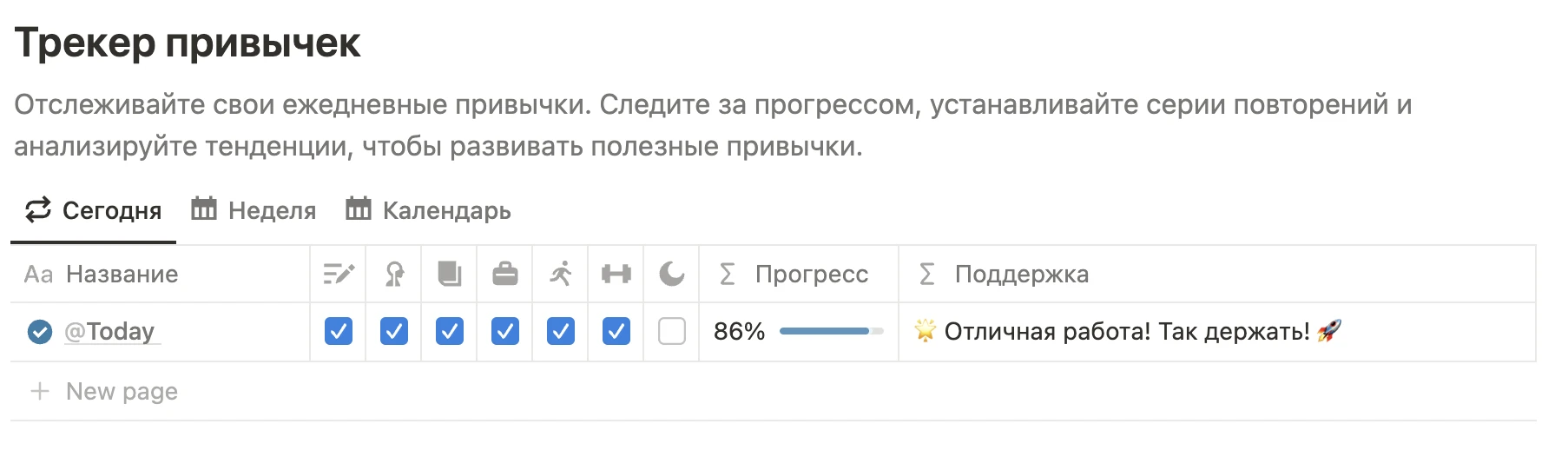This screenshot has height=457, width=1568.
Task: Click the moon sleep column icon
Action: click(x=672, y=275)
